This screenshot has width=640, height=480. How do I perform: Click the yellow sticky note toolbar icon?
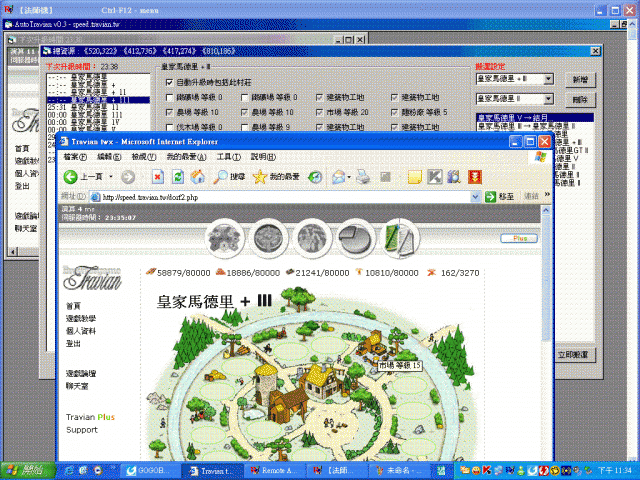pos(414,177)
